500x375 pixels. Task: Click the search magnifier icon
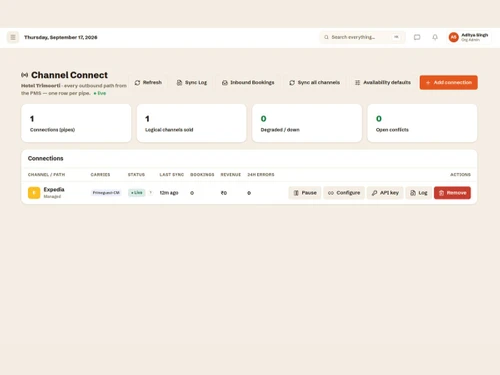click(x=326, y=37)
